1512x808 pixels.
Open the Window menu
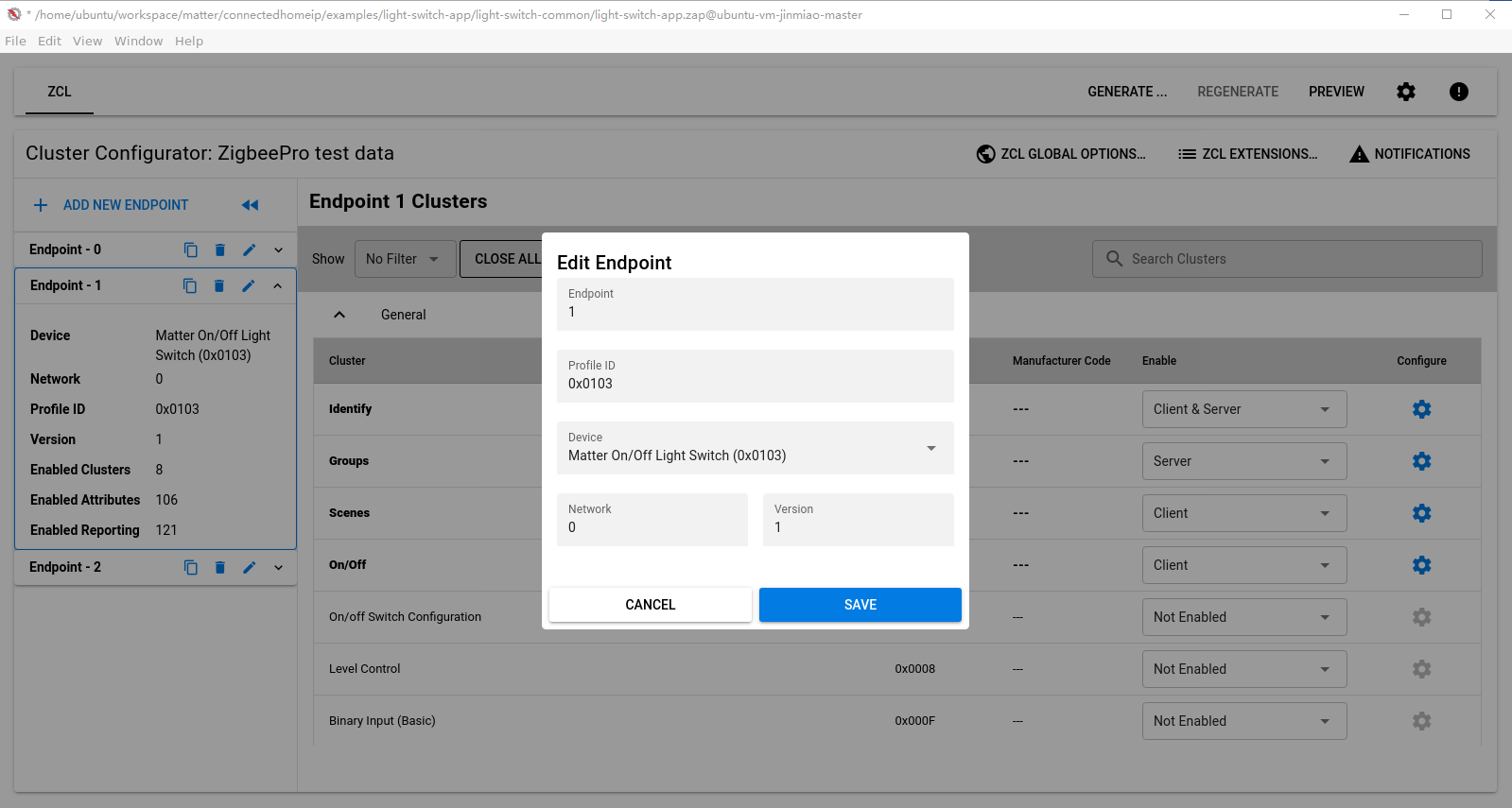tap(138, 41)
